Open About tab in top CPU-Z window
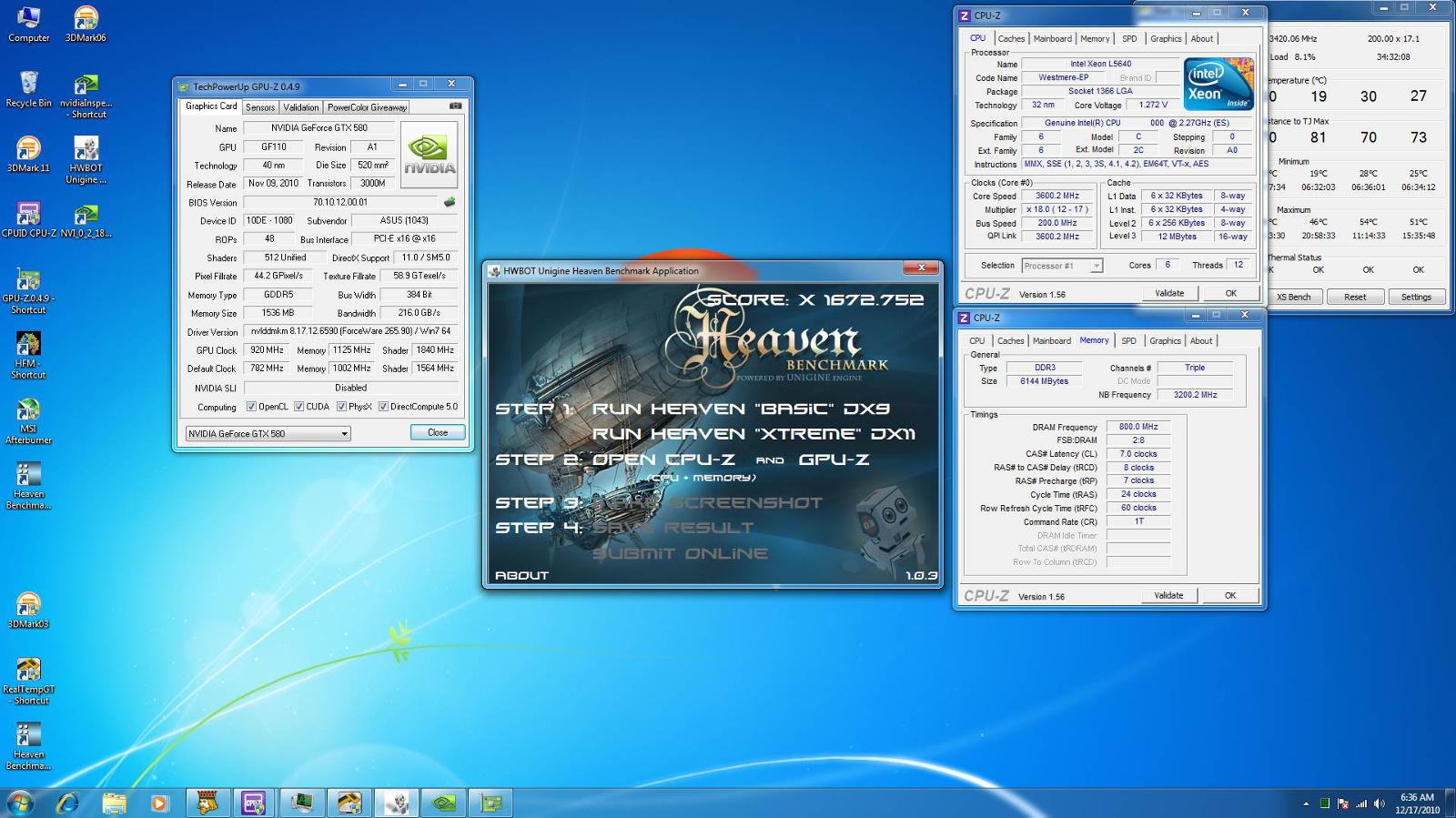Viewport: 1456px width, 818px height. 1202,38
